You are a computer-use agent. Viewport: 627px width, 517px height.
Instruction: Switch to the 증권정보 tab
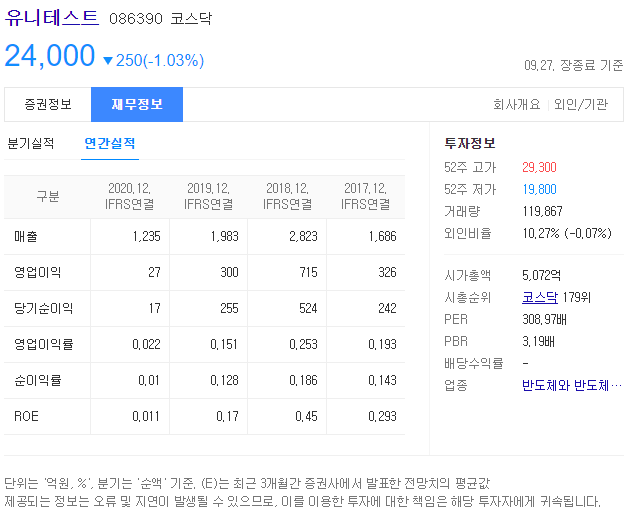pos(48,104)
